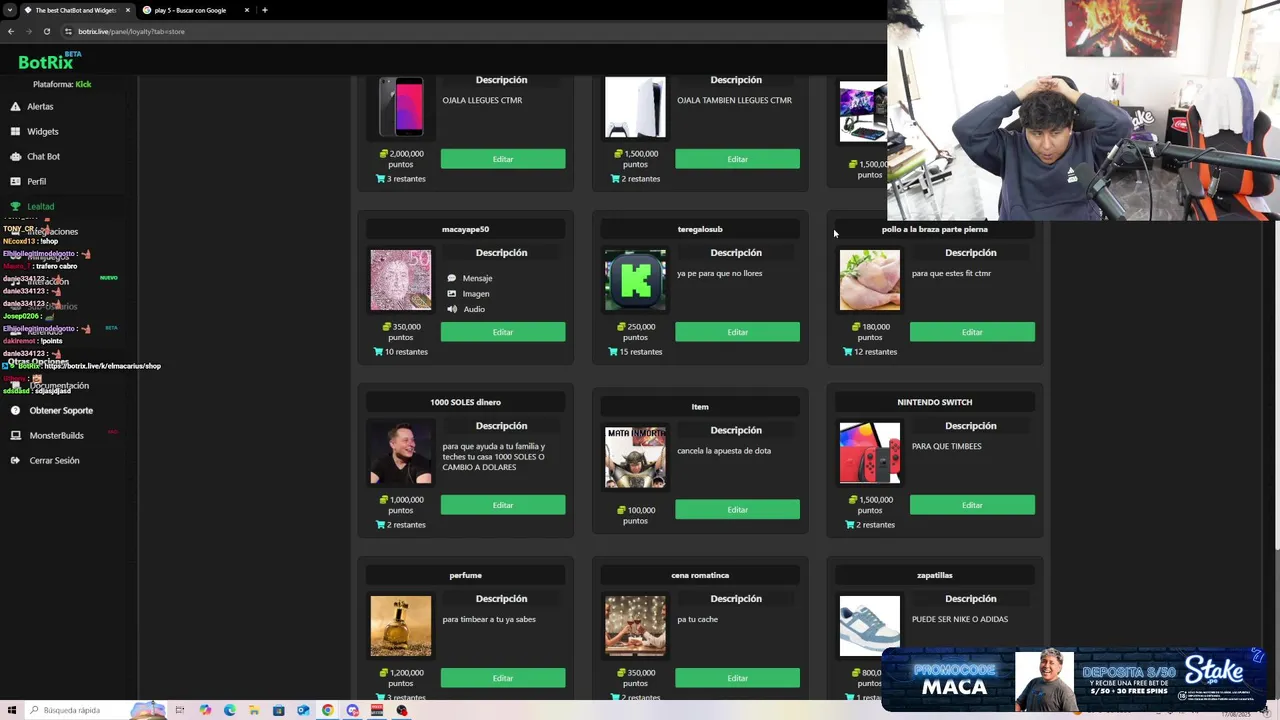The height and width of the screenshot is (720, 1280).
Task: Click the teregalosub green K thumbnail
Action: (635, 280)
